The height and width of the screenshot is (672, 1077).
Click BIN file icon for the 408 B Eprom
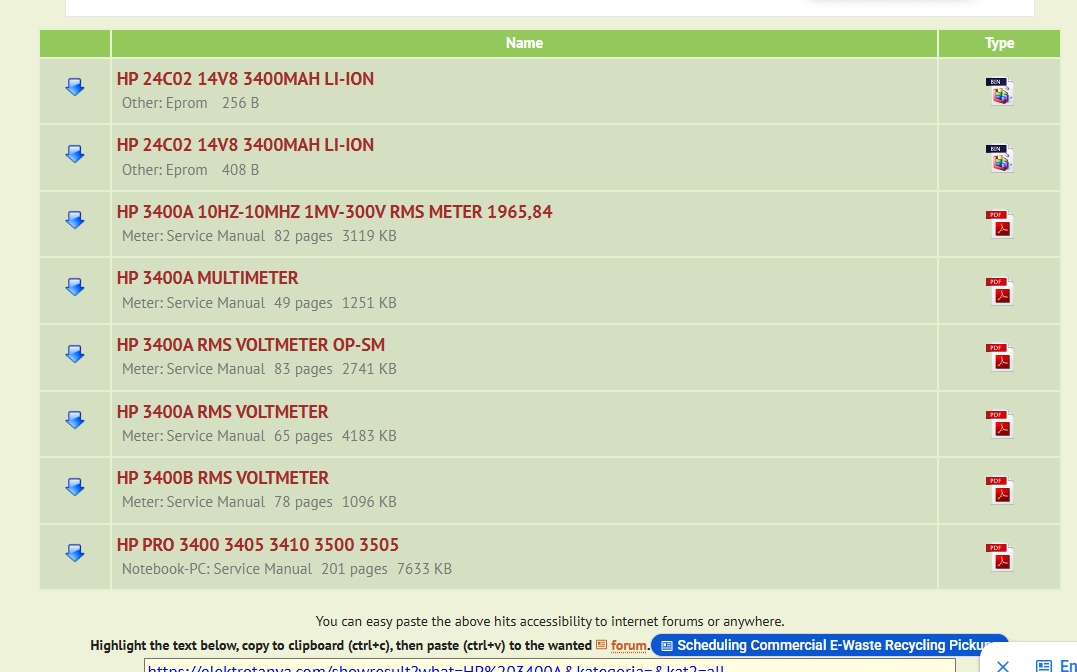tap(999, 157)
